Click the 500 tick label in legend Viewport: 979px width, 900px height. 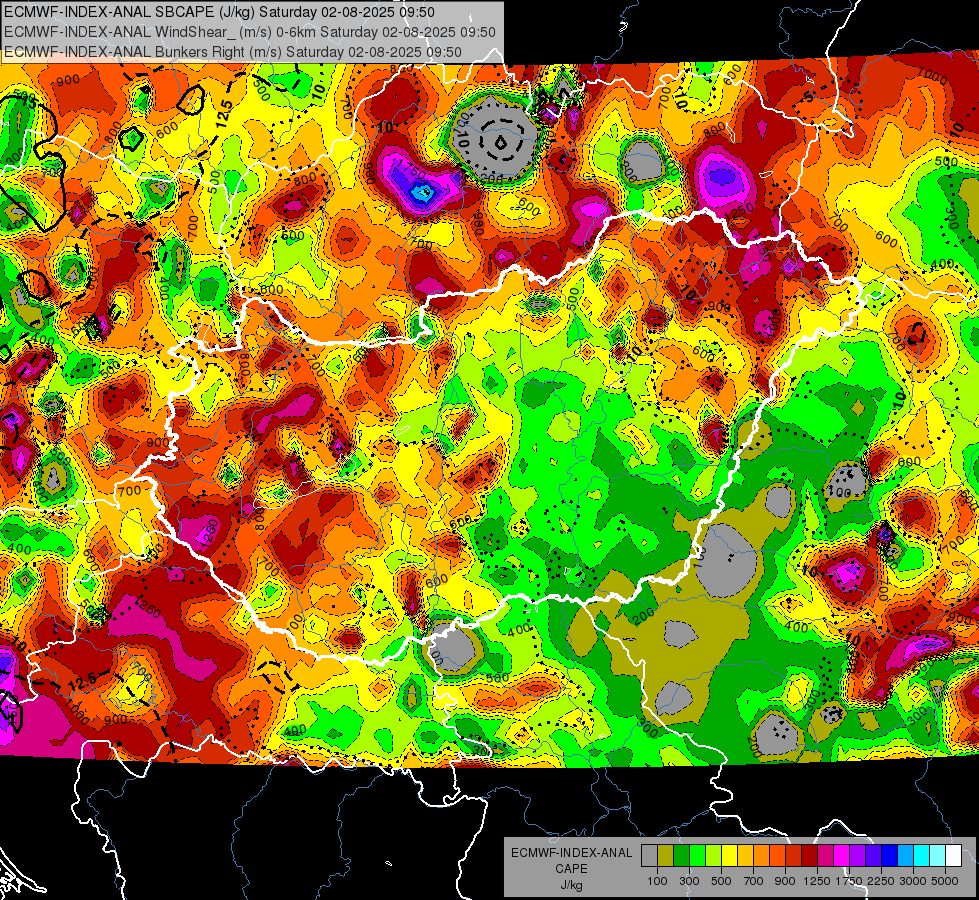(x=721, y=881)
